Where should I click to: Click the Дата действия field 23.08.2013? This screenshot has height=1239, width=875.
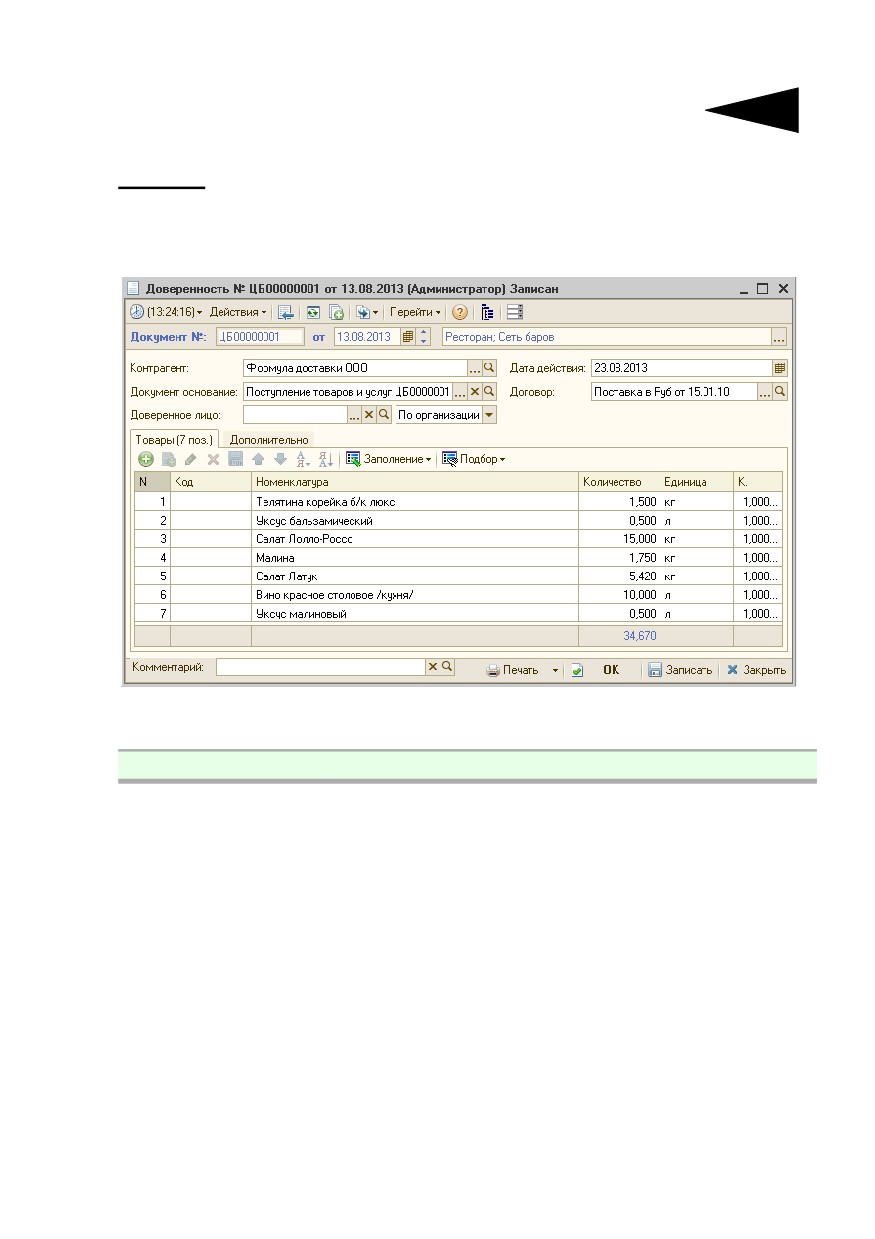pos(681,367)
